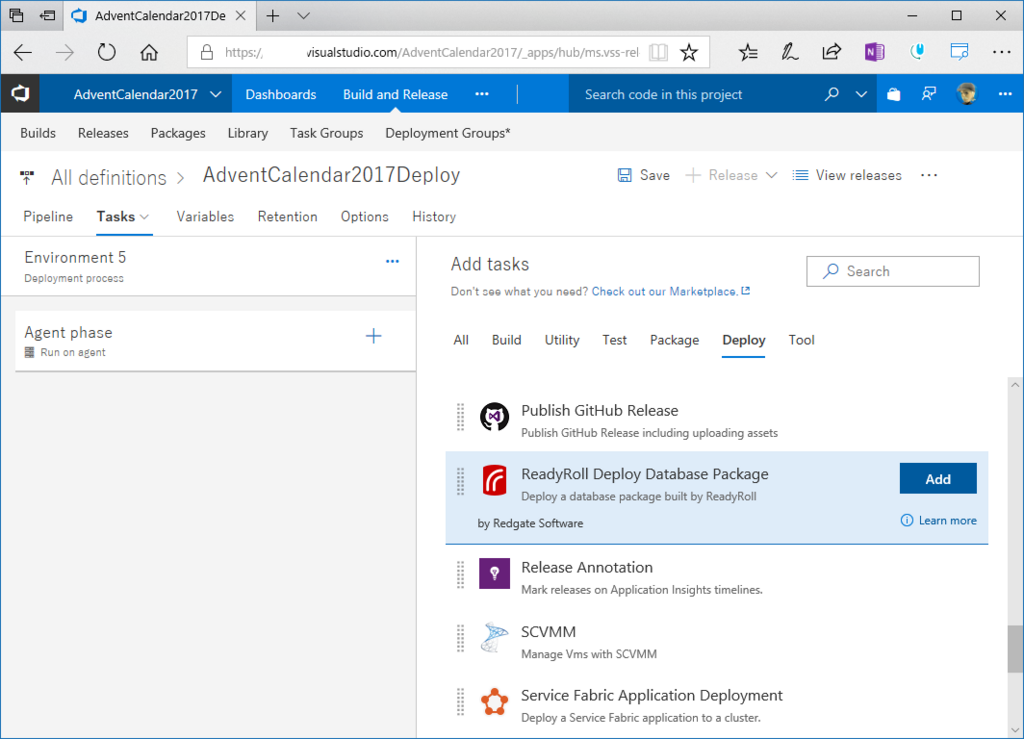Open the Retention tab
Image resolution: width=1024 pixels, height=739 pixels.
287,217
